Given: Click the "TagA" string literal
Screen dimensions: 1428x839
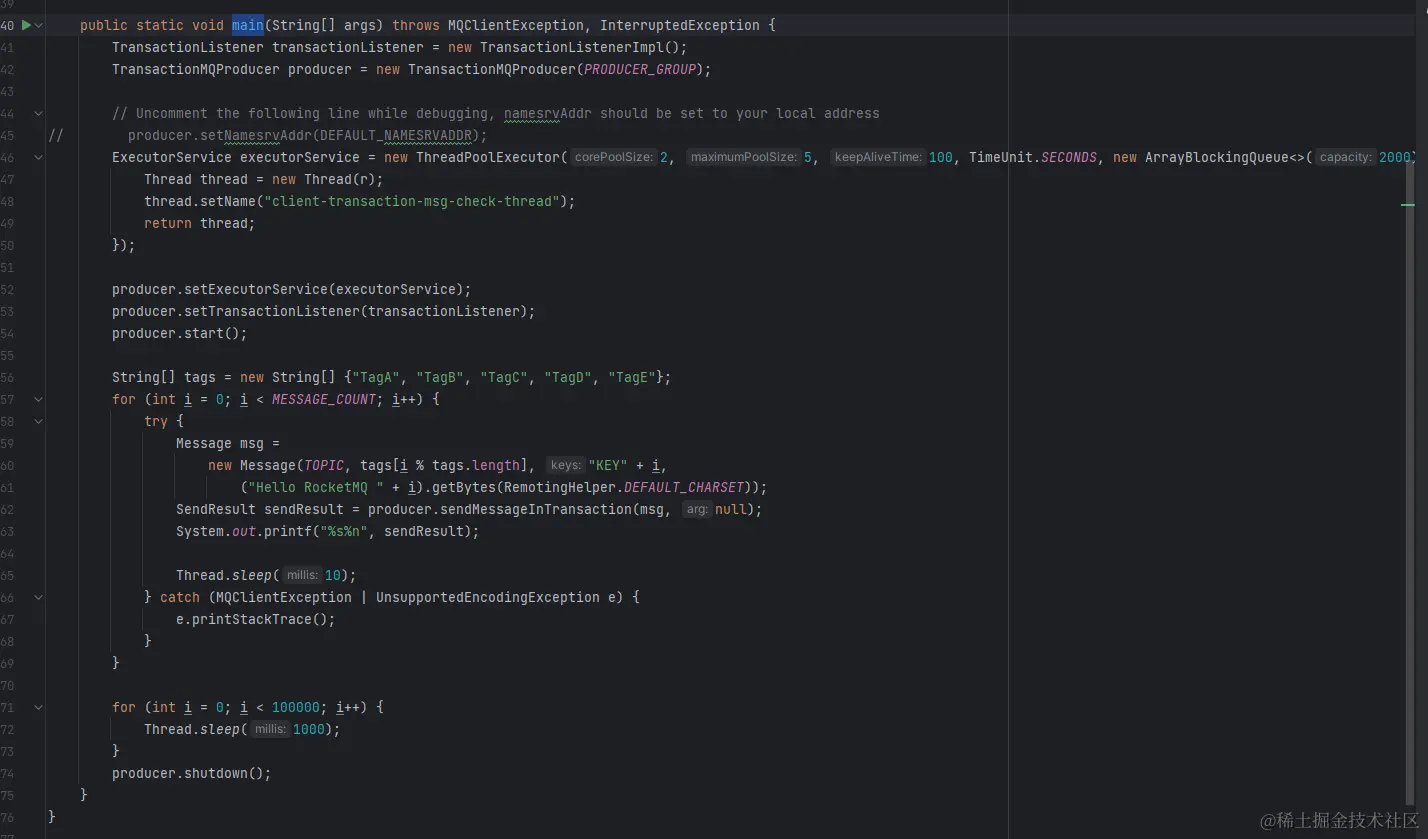Looking at the screenshot, I should [x=376, y=377].
